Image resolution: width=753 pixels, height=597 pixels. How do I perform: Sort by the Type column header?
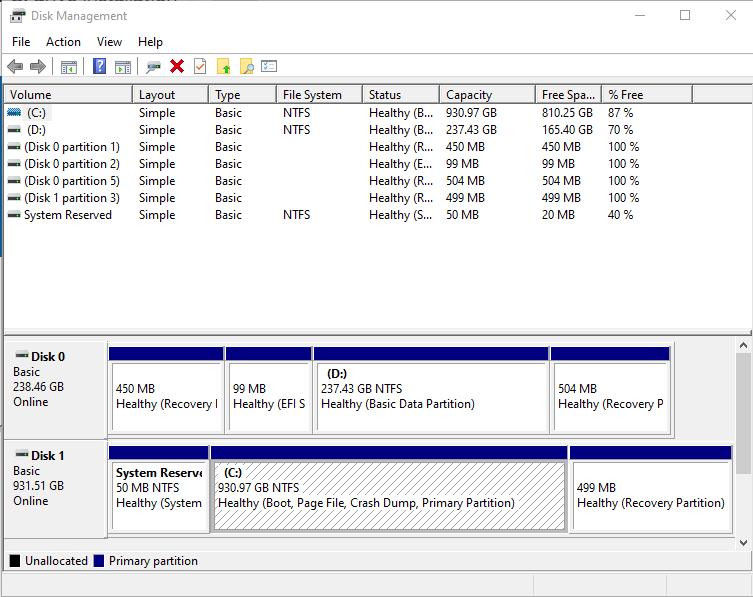pos(243,95)
